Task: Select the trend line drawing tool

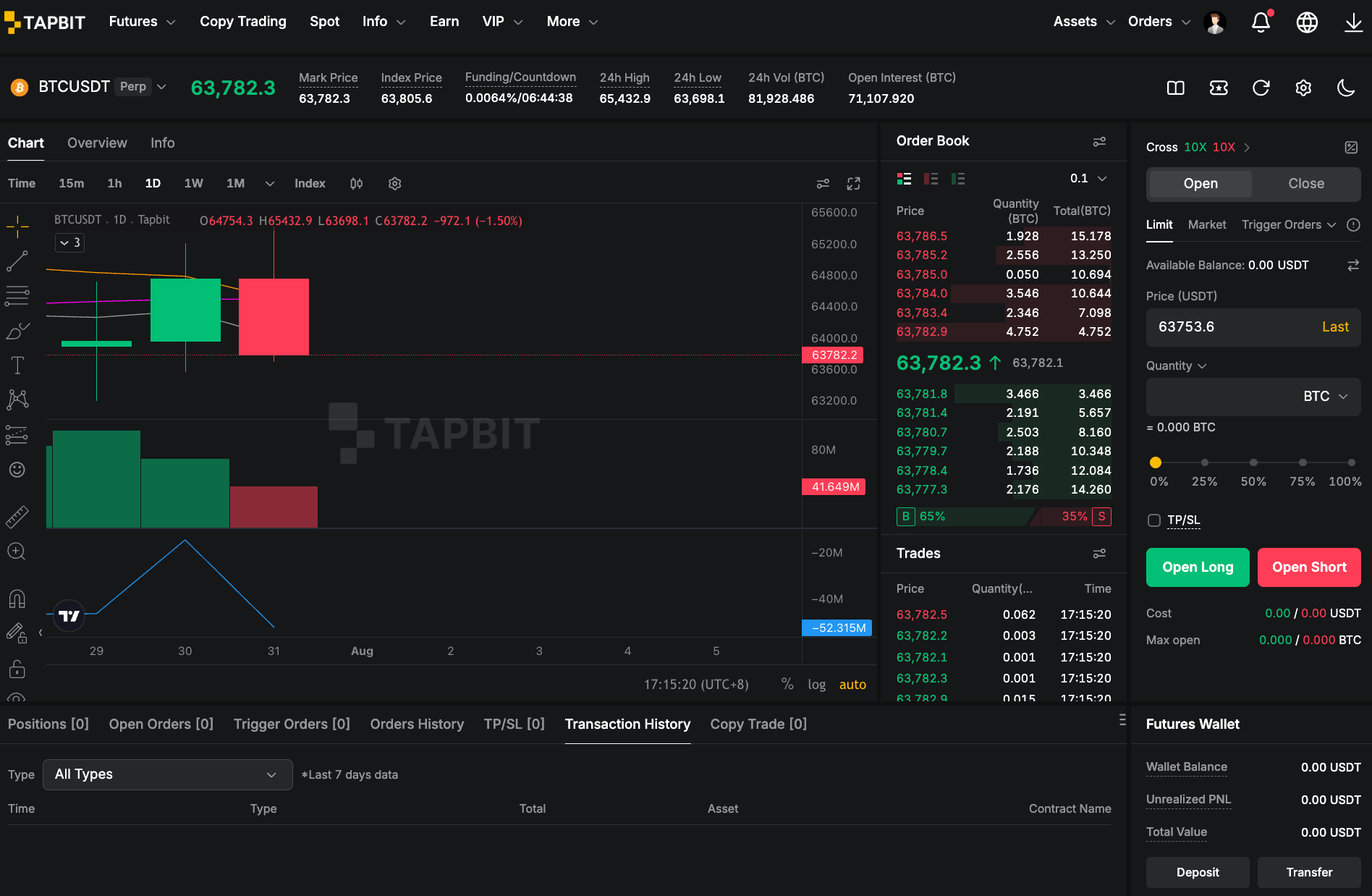Action: 17,261
